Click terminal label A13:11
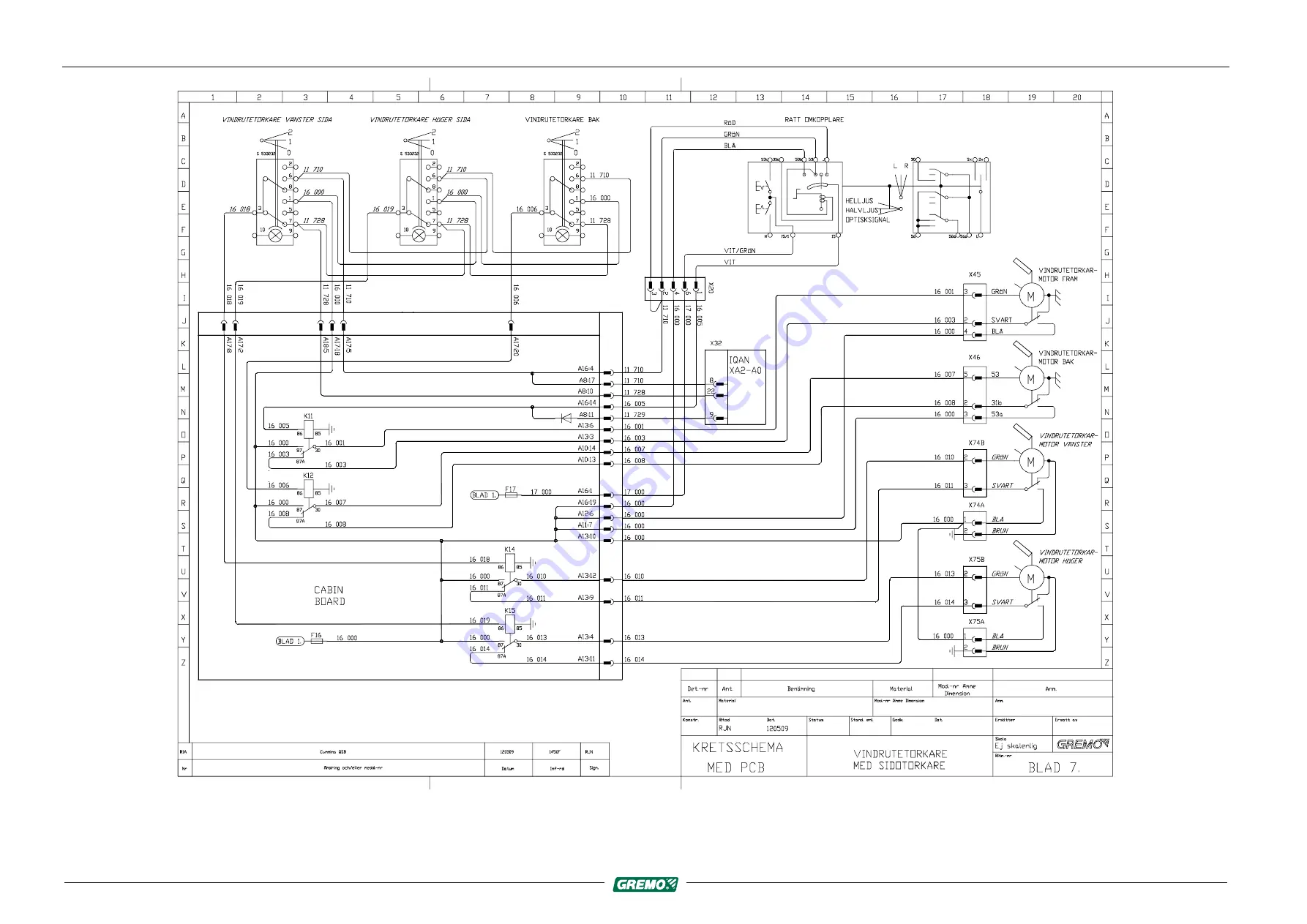Screen dimensions: 1307x924 (587, 659)
